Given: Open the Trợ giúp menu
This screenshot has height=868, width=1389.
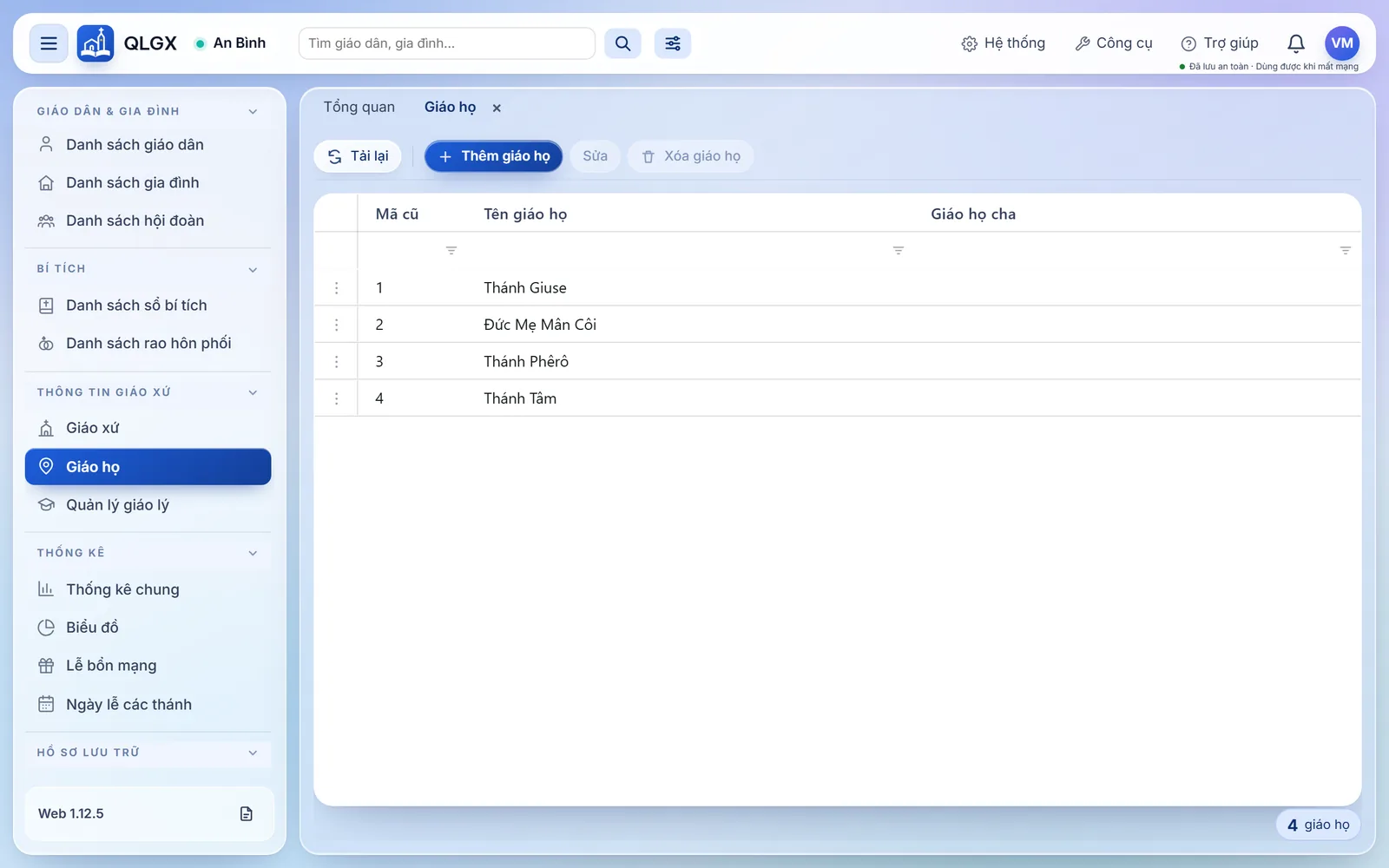Looking at the screenshot, I should click(1220, 43).
